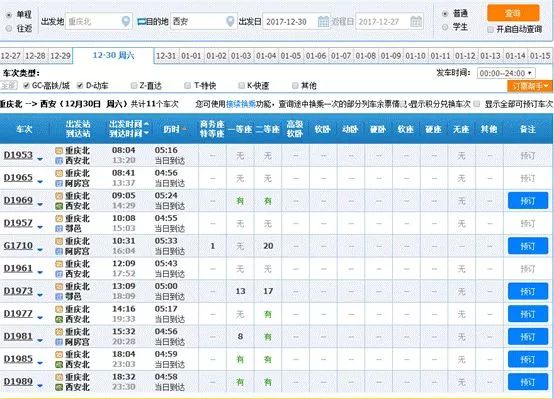Screen dimensions: 554x399
Task: Expand D1981 train details arrow
Action: tap(40, 340)
